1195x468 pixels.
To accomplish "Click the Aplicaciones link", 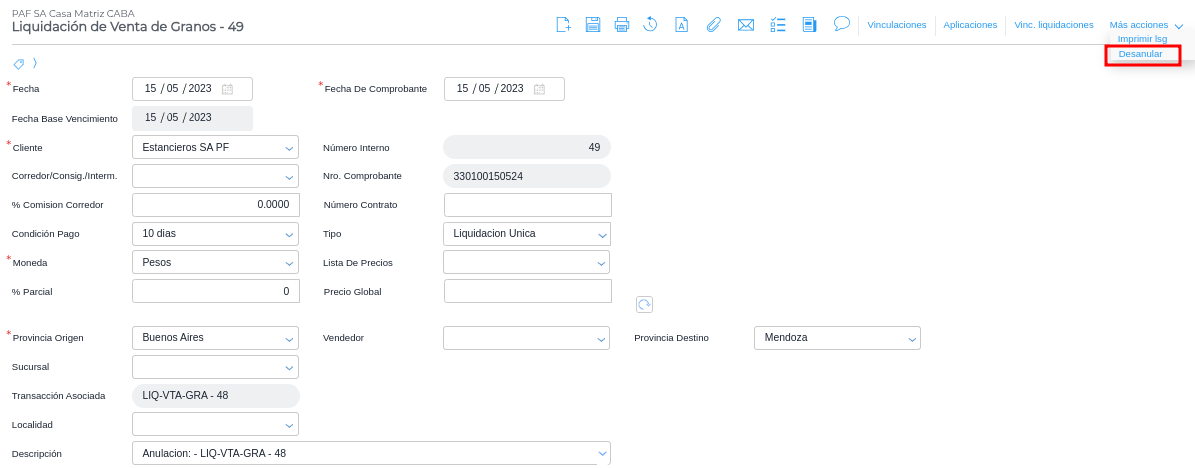I will point(970,25).
